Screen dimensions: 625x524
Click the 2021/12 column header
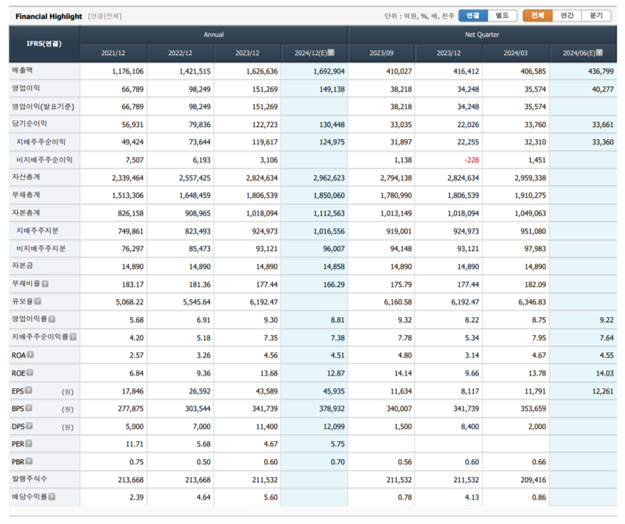click(x=113, y=53)
